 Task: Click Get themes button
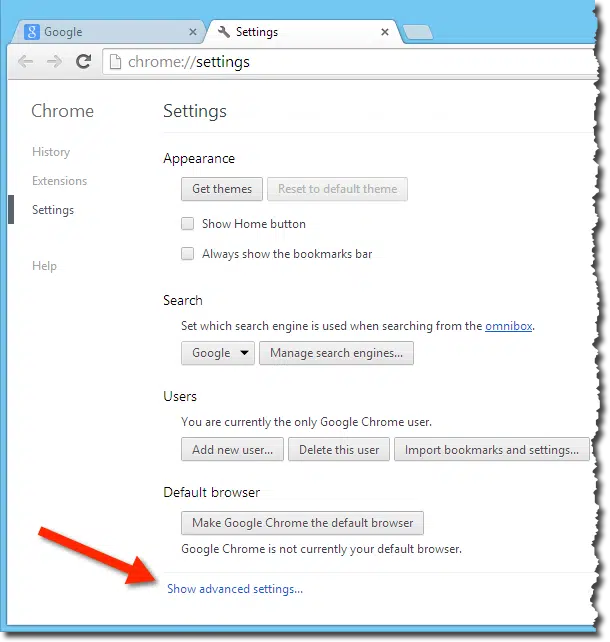[222, 189]
